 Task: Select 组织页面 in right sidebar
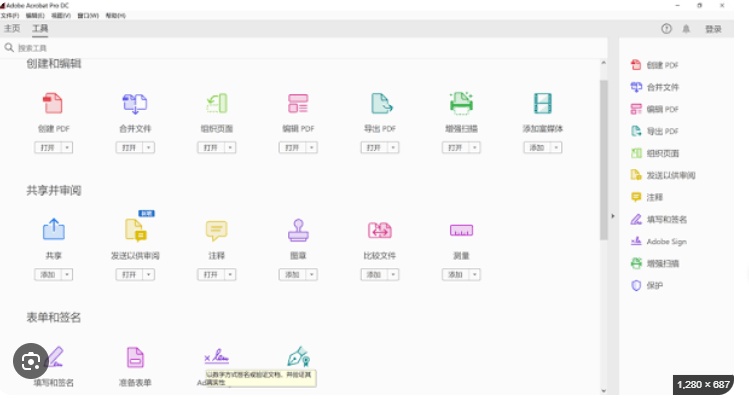coord(654,153)
